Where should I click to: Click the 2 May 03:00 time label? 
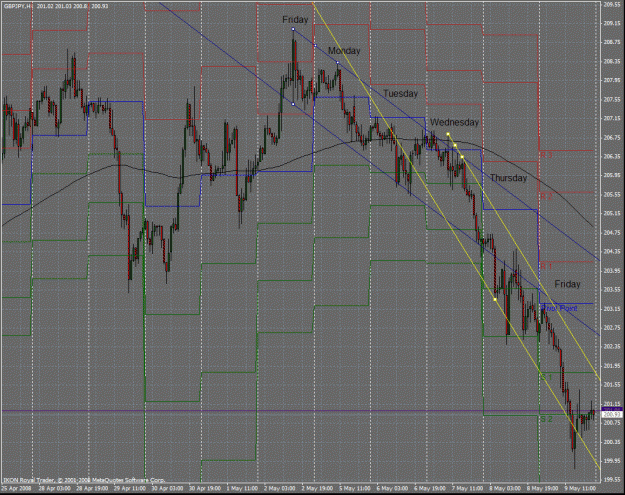(279, 488)
